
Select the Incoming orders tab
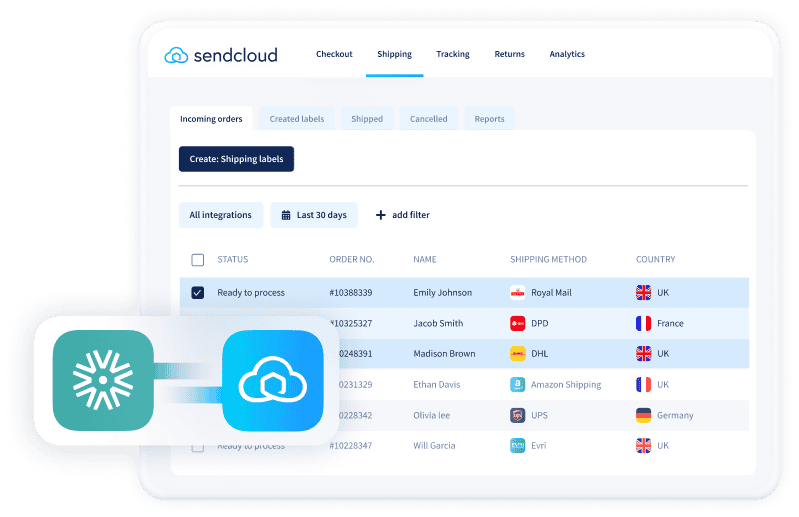(211, 119)
